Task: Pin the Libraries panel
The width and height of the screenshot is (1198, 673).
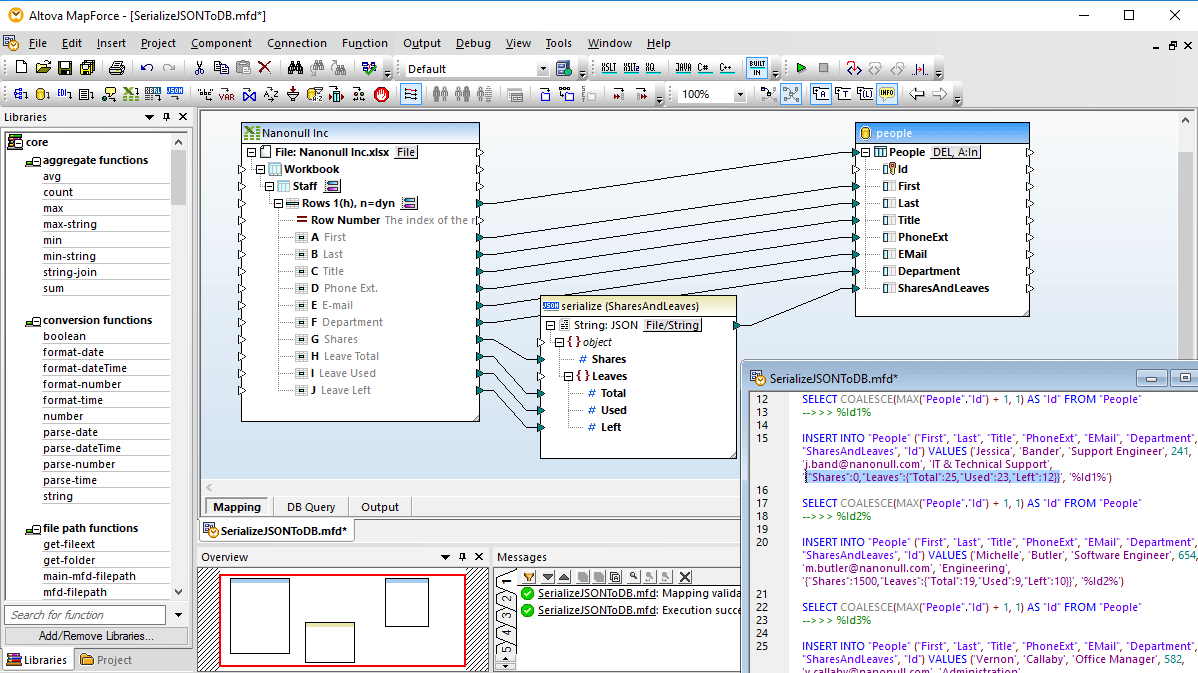Action: [167, 117]
